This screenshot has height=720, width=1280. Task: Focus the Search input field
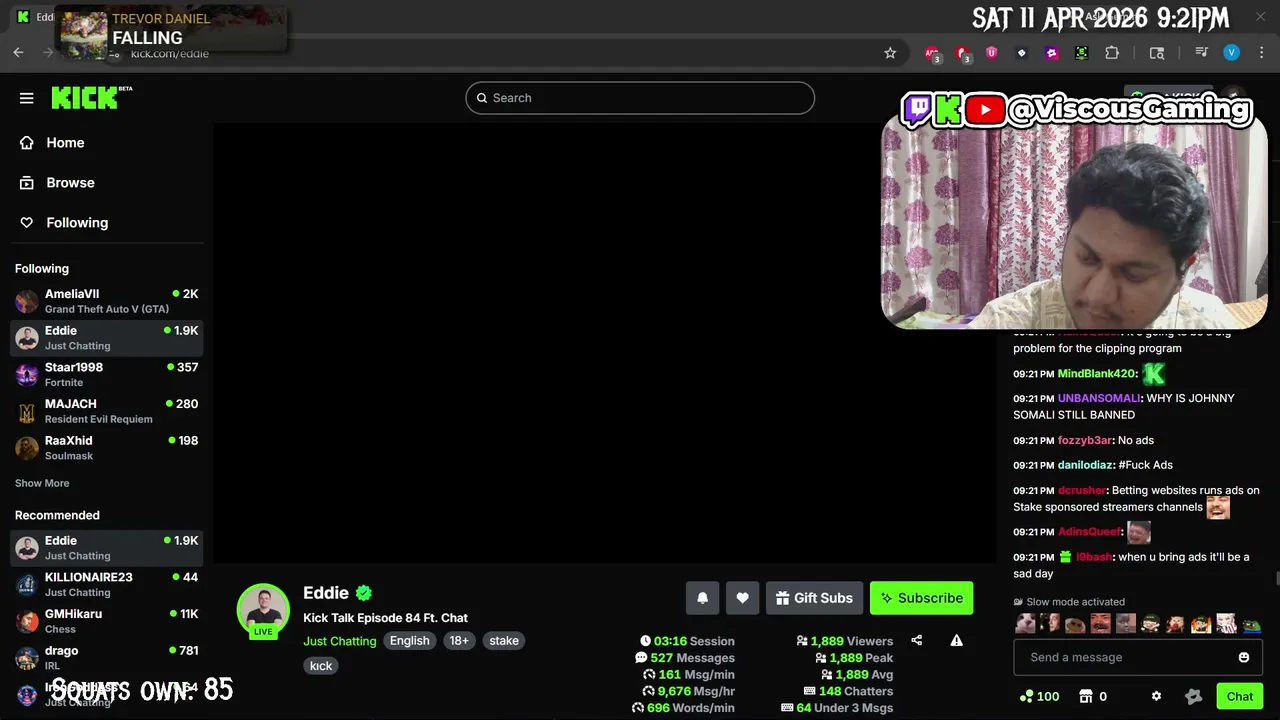click(640, 98)
